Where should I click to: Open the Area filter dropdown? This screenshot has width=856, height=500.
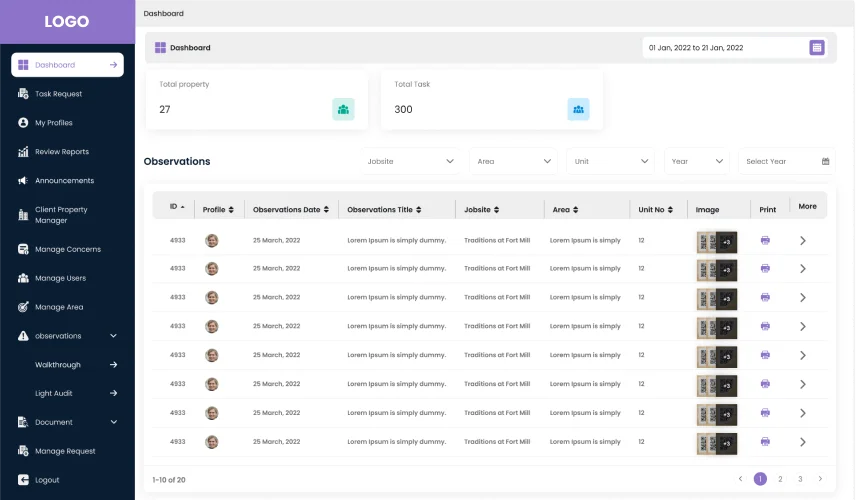[x=514, y=161]
